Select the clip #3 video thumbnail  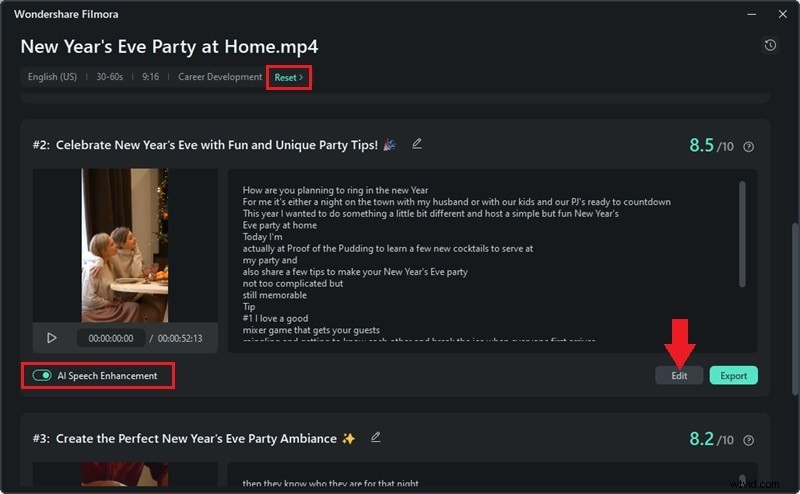tap(125, 477)
